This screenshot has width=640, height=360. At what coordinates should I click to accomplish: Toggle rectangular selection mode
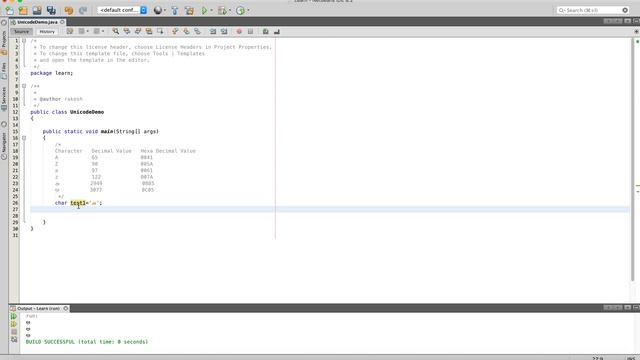tap(160, 31)
